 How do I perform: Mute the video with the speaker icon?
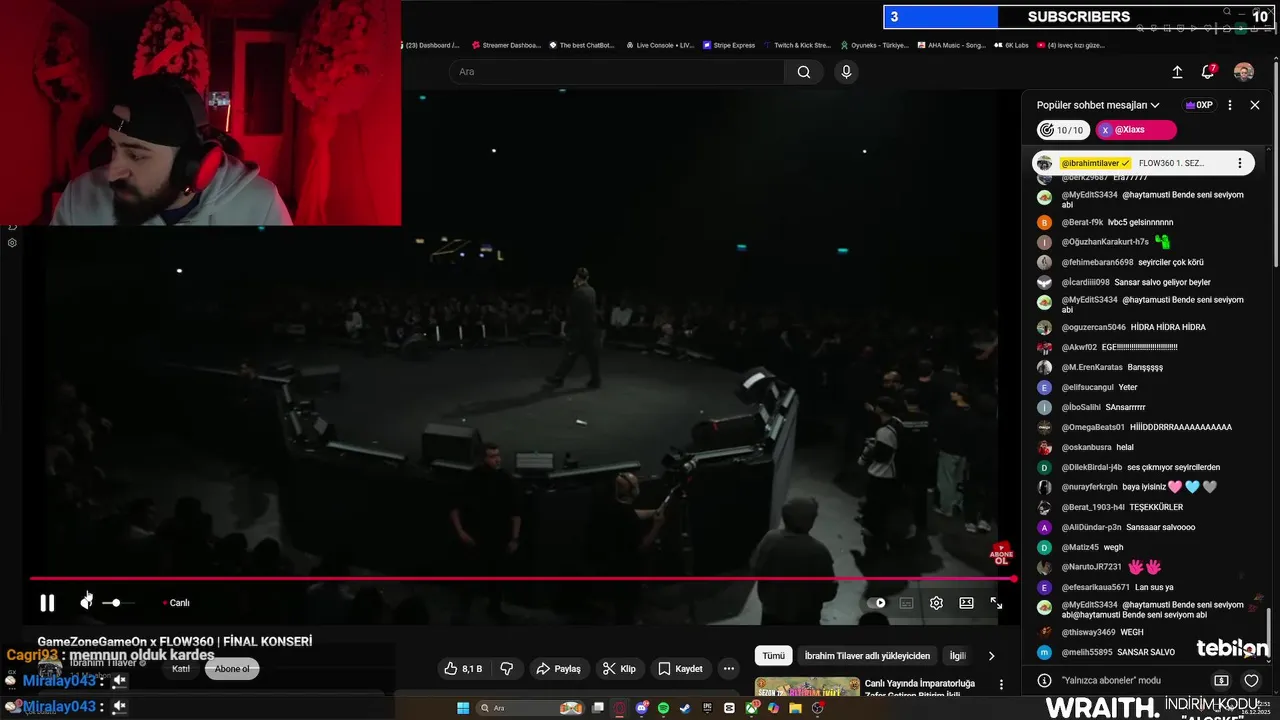point(86,602)
